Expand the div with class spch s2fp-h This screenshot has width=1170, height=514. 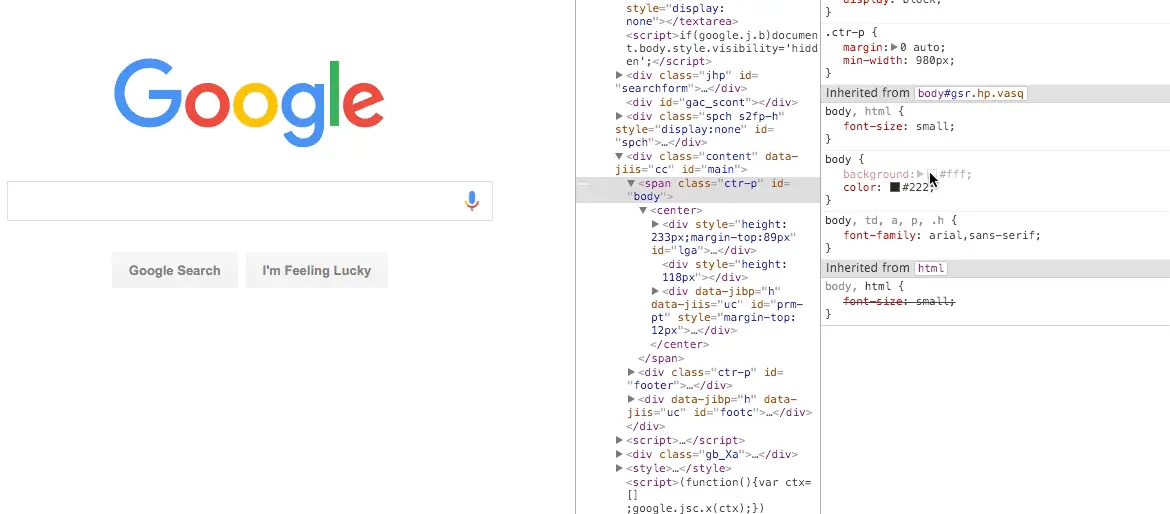tap(619, 116)
